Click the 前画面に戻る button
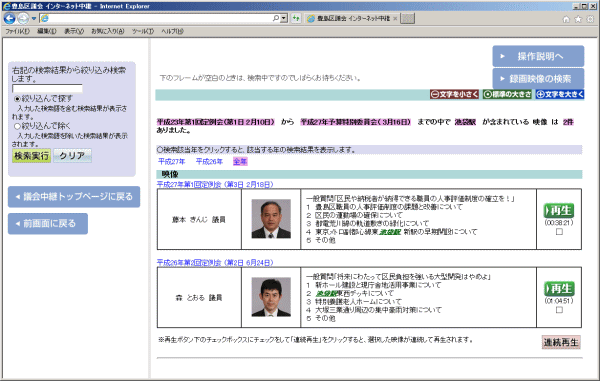Viewport: 600px width, 381px height. coord(48,223)
